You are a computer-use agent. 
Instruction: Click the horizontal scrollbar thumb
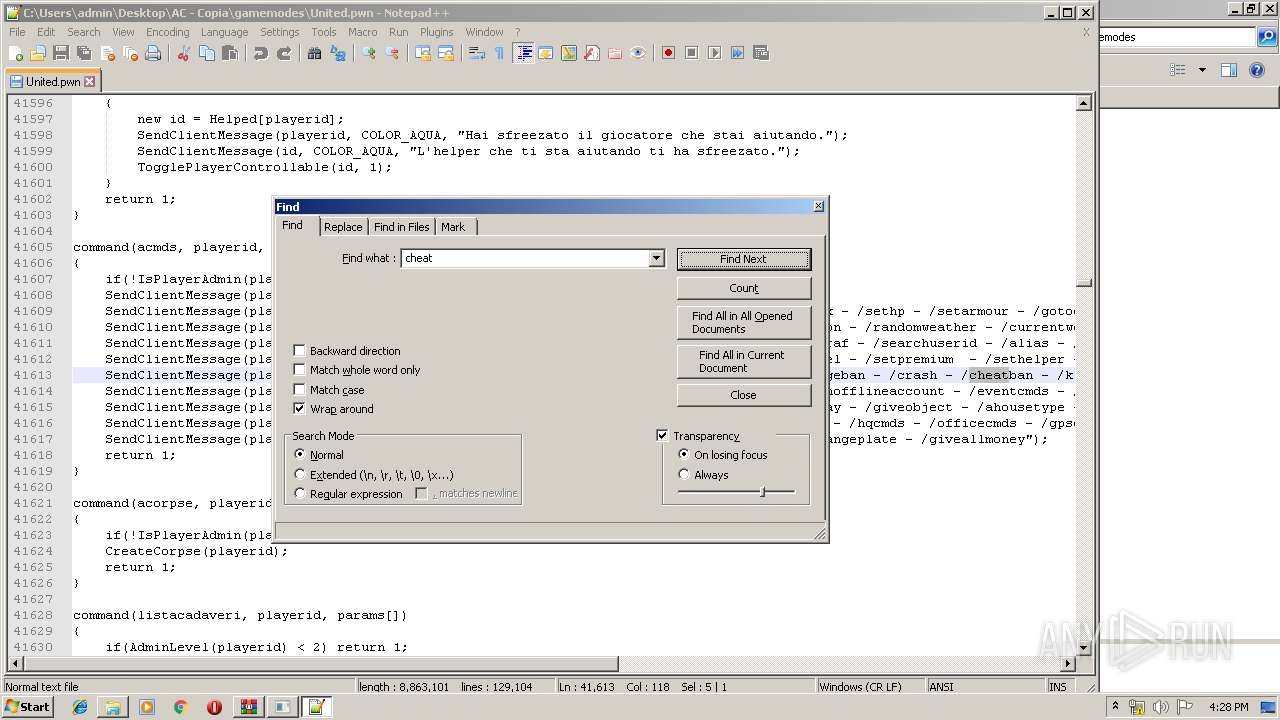tap(321, 664)
